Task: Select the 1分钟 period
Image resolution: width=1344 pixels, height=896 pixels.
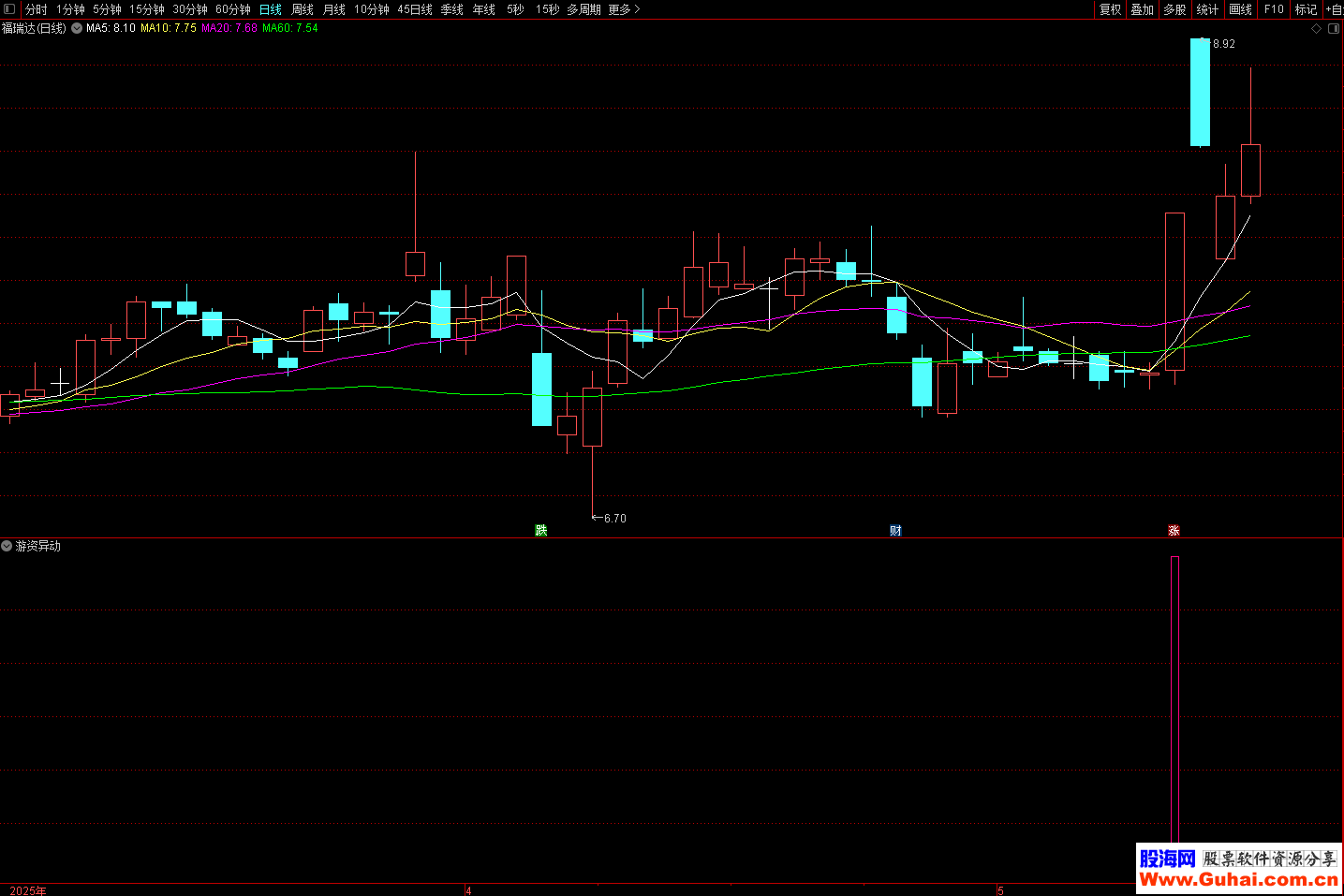Action: click(70, 9)
